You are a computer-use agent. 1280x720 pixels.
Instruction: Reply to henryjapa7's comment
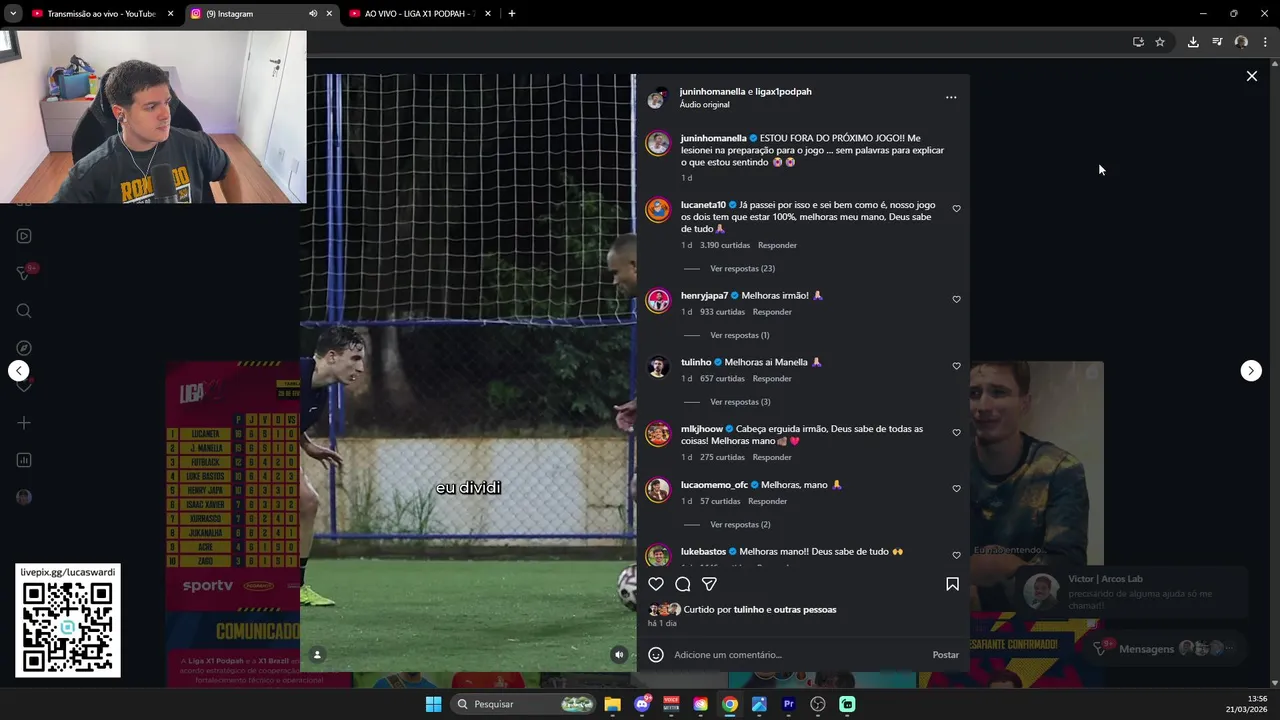[772, 312]
